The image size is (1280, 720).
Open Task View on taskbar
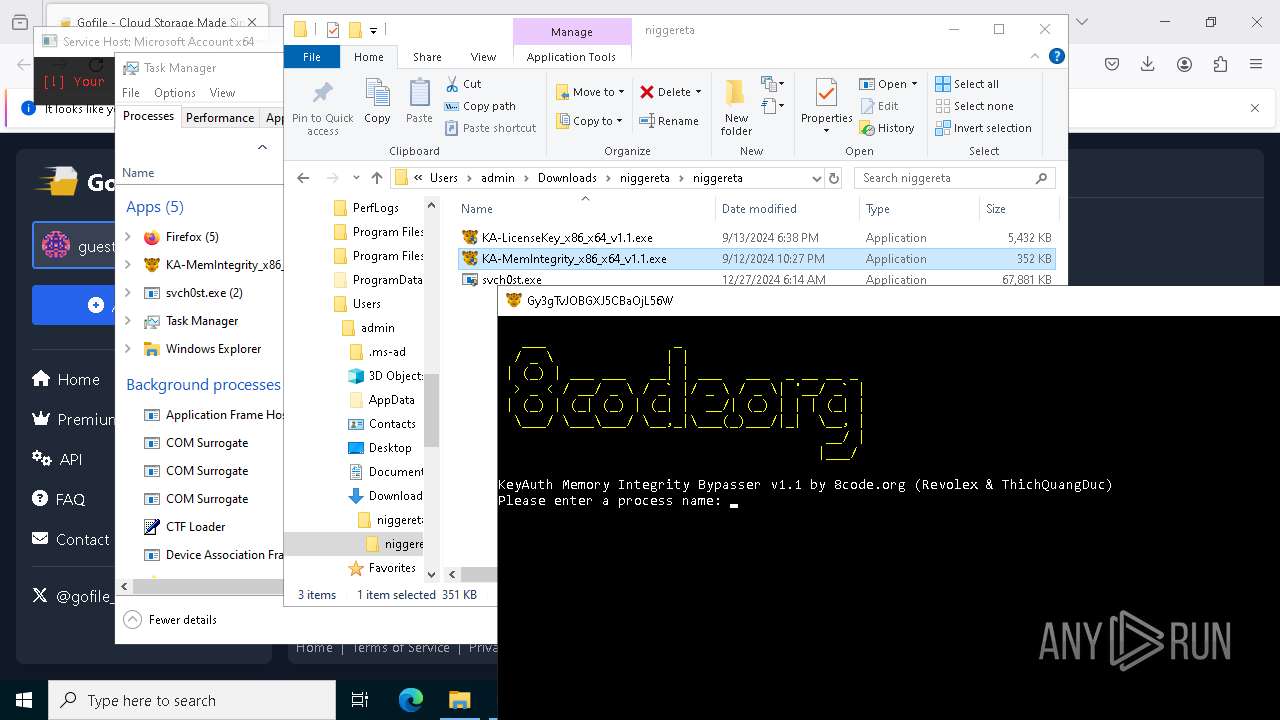[x=360, y=700]
